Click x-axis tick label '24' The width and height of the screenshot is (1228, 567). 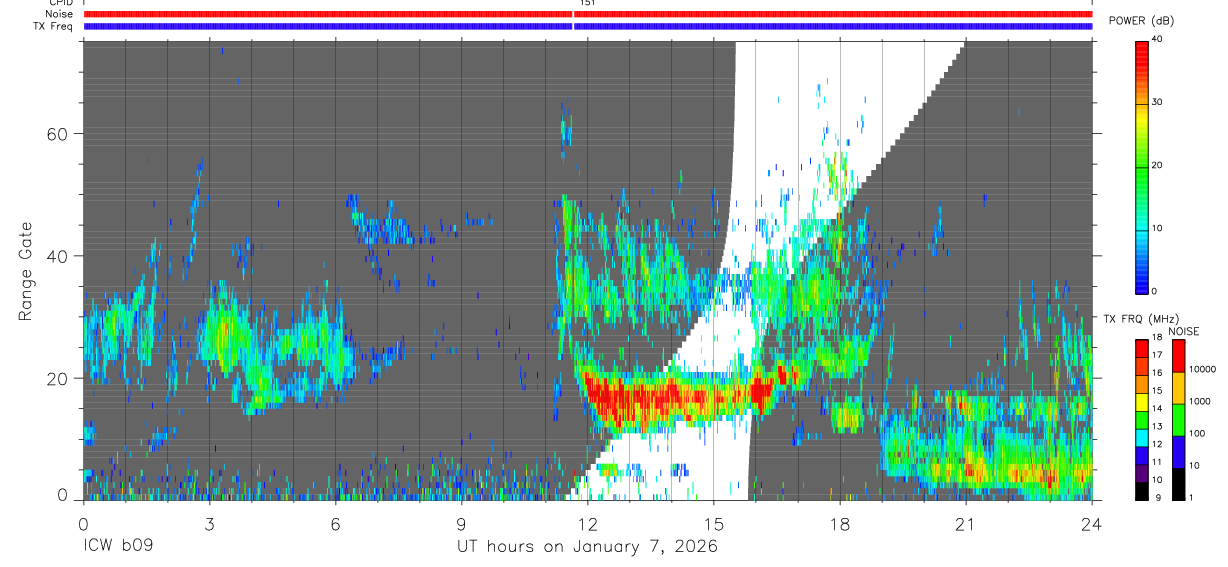coord(1092,524)
